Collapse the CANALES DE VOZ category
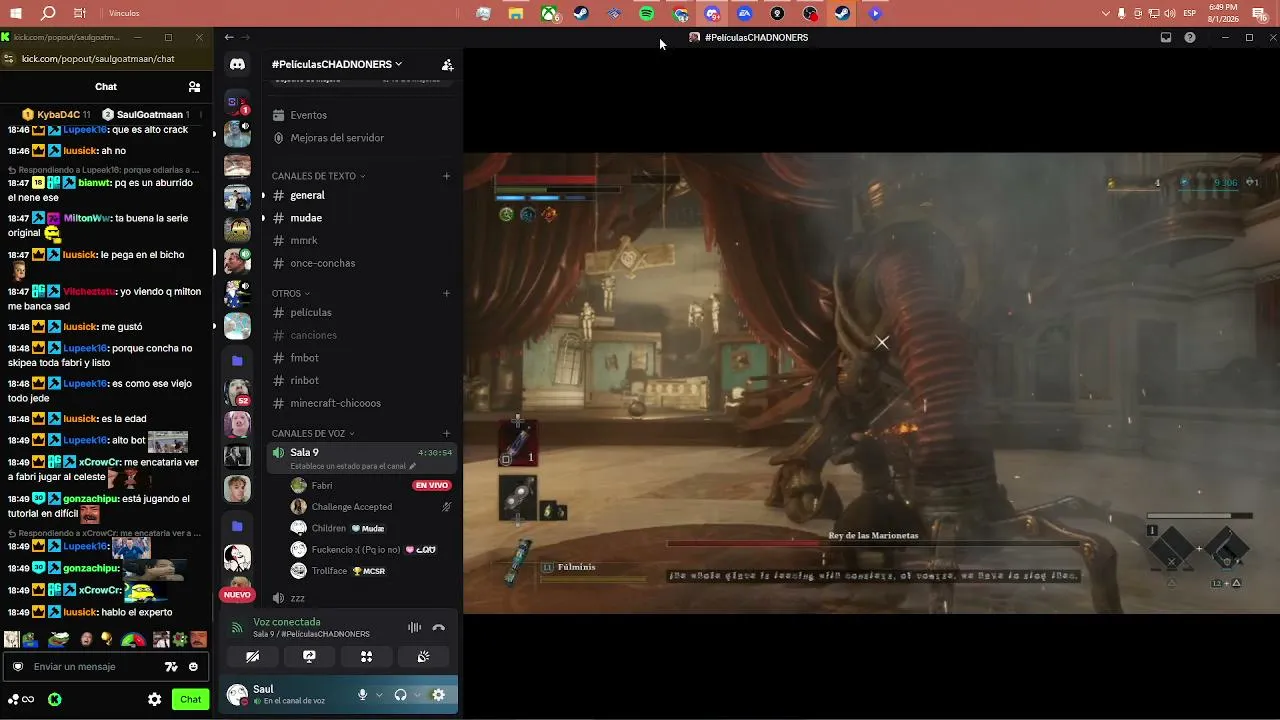Viewport: 1280px width, 720px height. point(313,434)
